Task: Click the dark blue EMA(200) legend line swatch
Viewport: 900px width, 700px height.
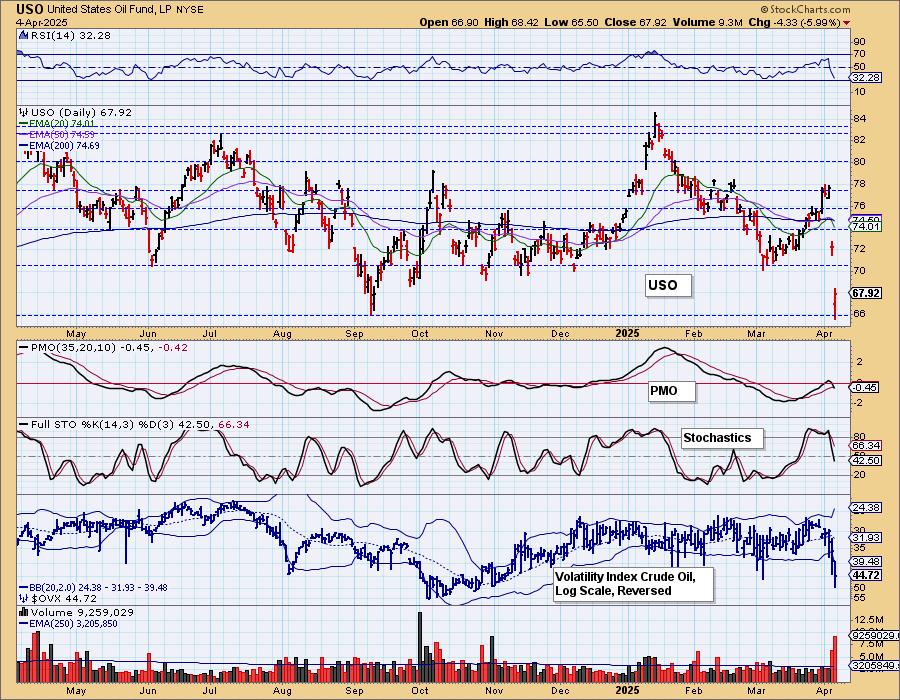Action: click(23, 146)
